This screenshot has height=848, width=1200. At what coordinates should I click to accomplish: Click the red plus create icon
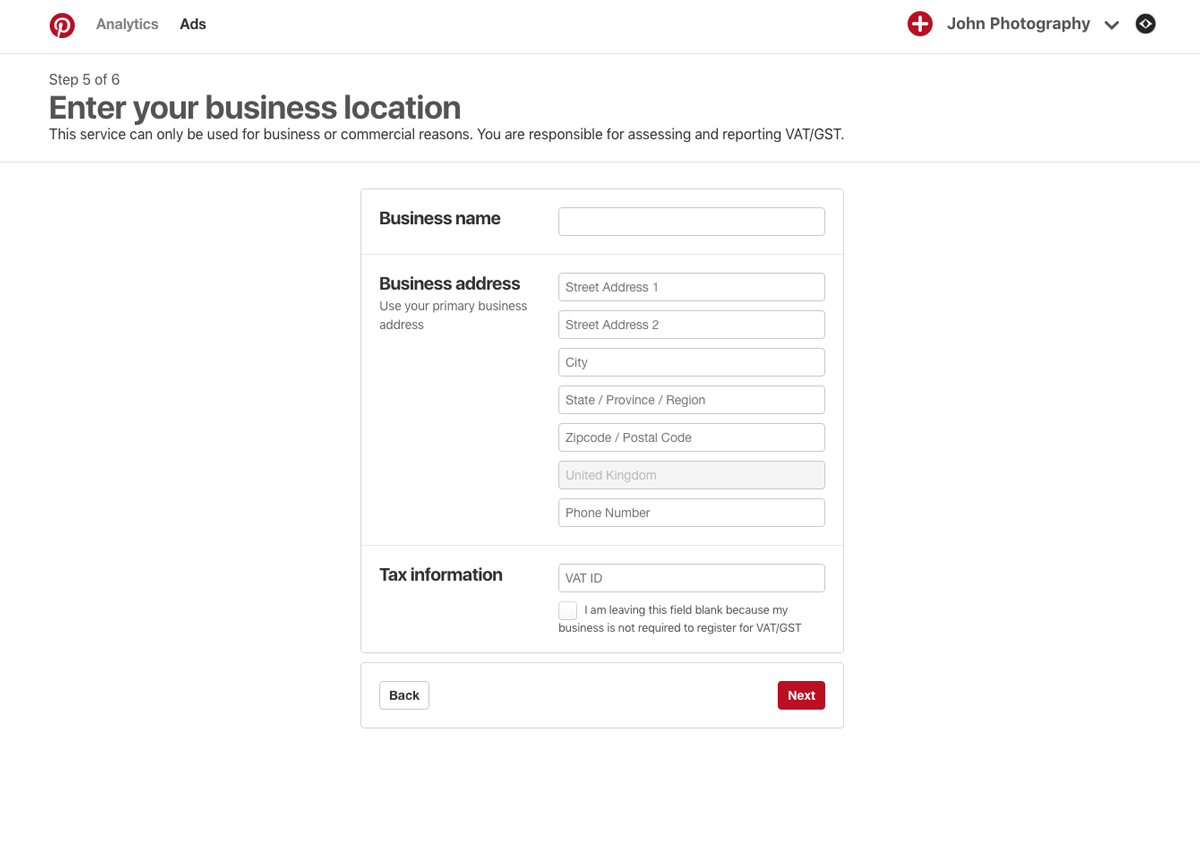pyautogui.click(x=920, y=23)
